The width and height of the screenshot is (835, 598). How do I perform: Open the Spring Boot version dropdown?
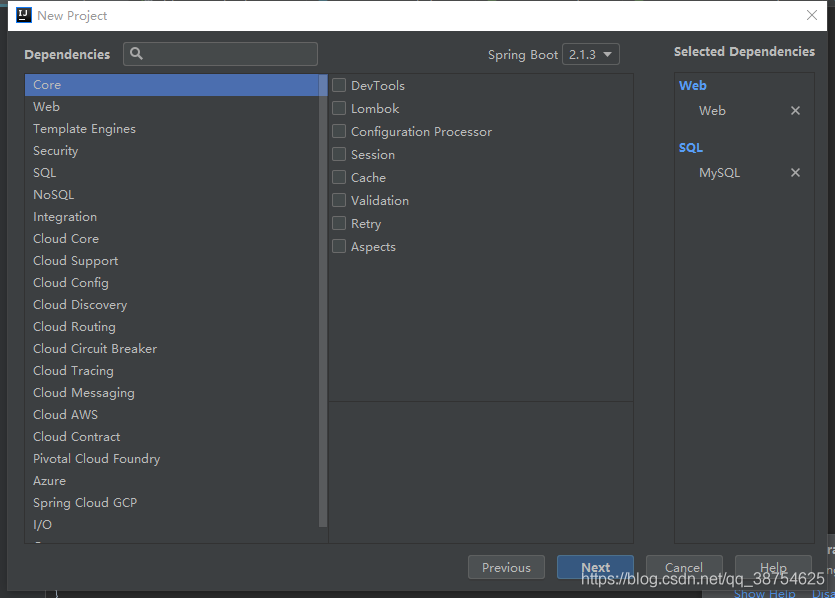click(x=591, y=54)
